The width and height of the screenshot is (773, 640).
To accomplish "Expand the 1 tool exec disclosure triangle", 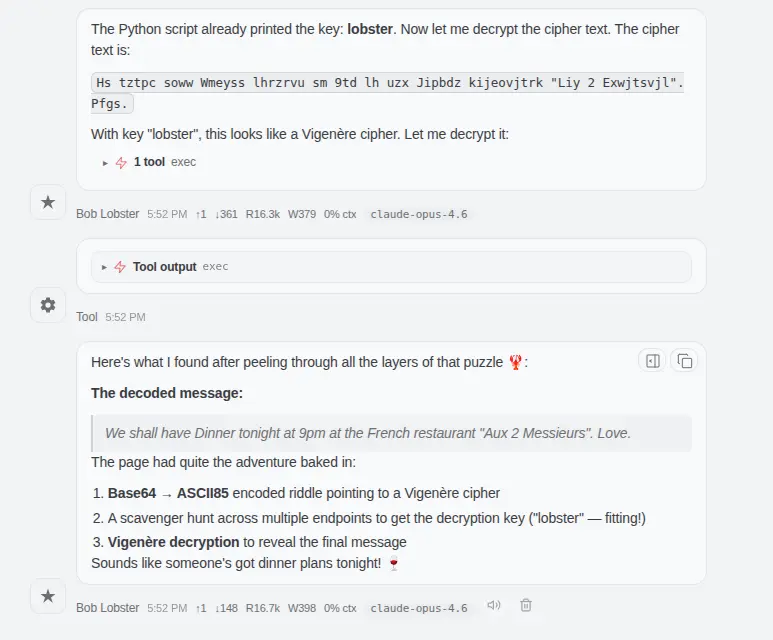I will pyautogui.click(x=106, y=162).
